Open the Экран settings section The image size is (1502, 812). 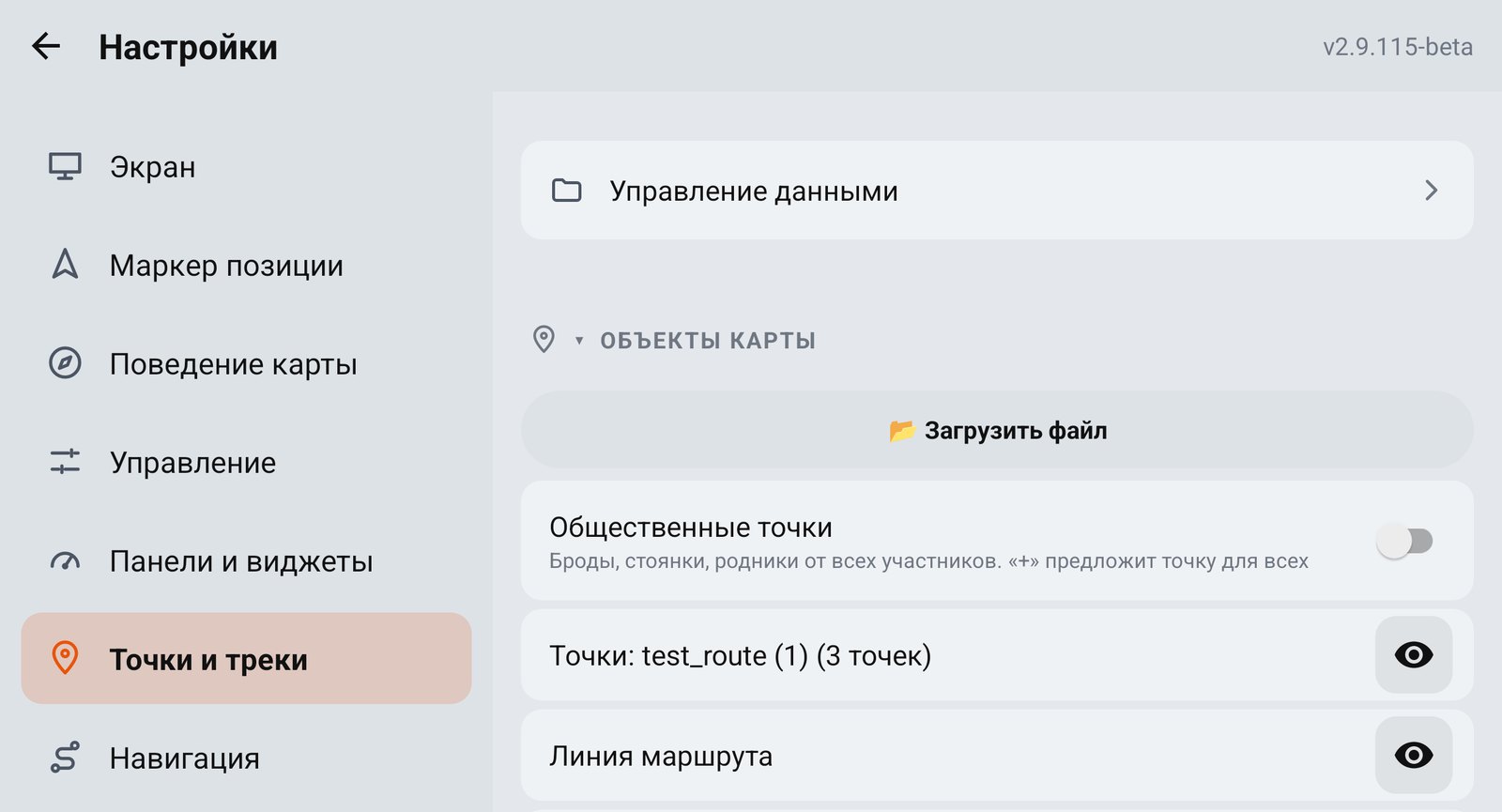(246, 166)
